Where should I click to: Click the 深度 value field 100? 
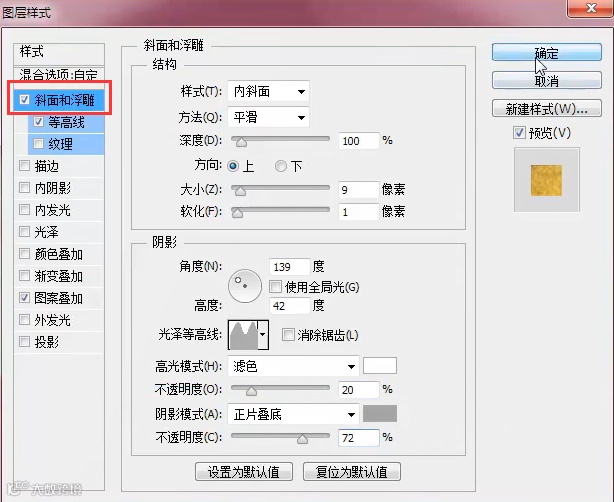pos(359,141)
